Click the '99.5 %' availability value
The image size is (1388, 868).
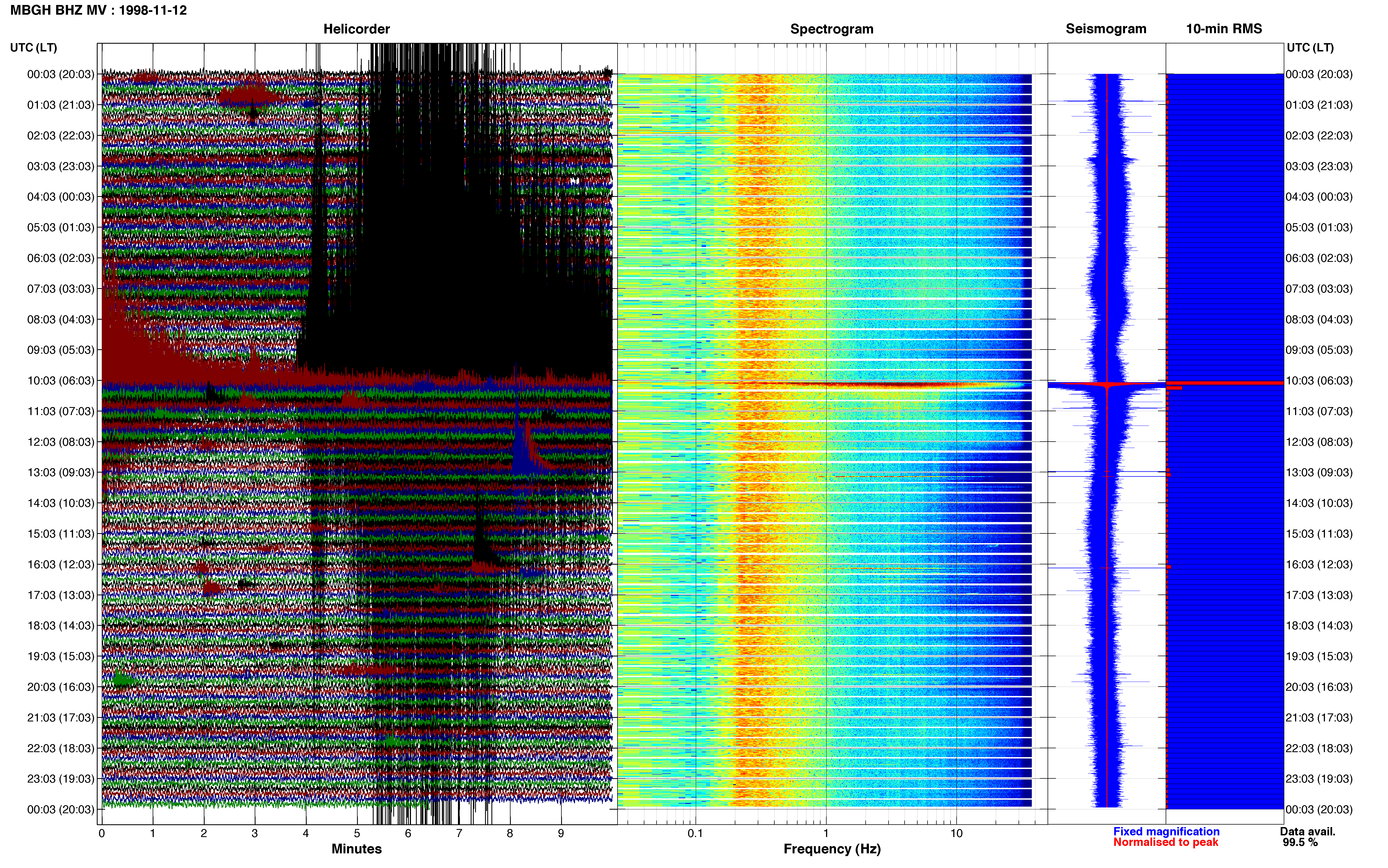coord(1300,842)
